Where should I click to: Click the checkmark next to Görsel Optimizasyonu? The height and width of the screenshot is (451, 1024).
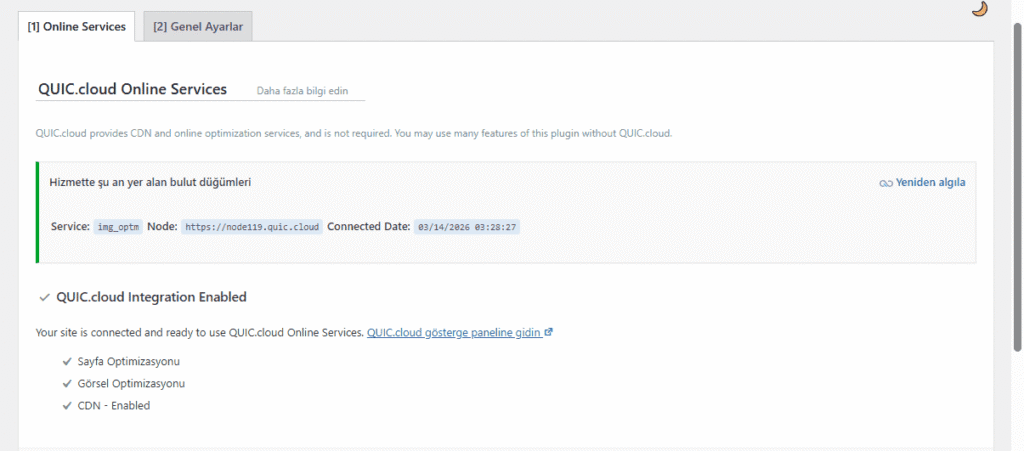click(x=67, y=383)
